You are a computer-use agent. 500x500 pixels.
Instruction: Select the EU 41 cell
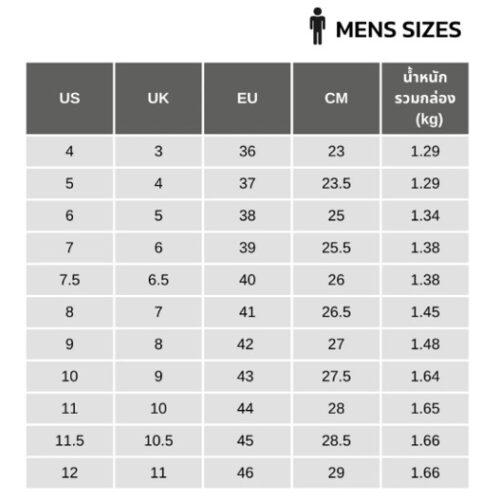pyautogui.click(x=247, y=312)
